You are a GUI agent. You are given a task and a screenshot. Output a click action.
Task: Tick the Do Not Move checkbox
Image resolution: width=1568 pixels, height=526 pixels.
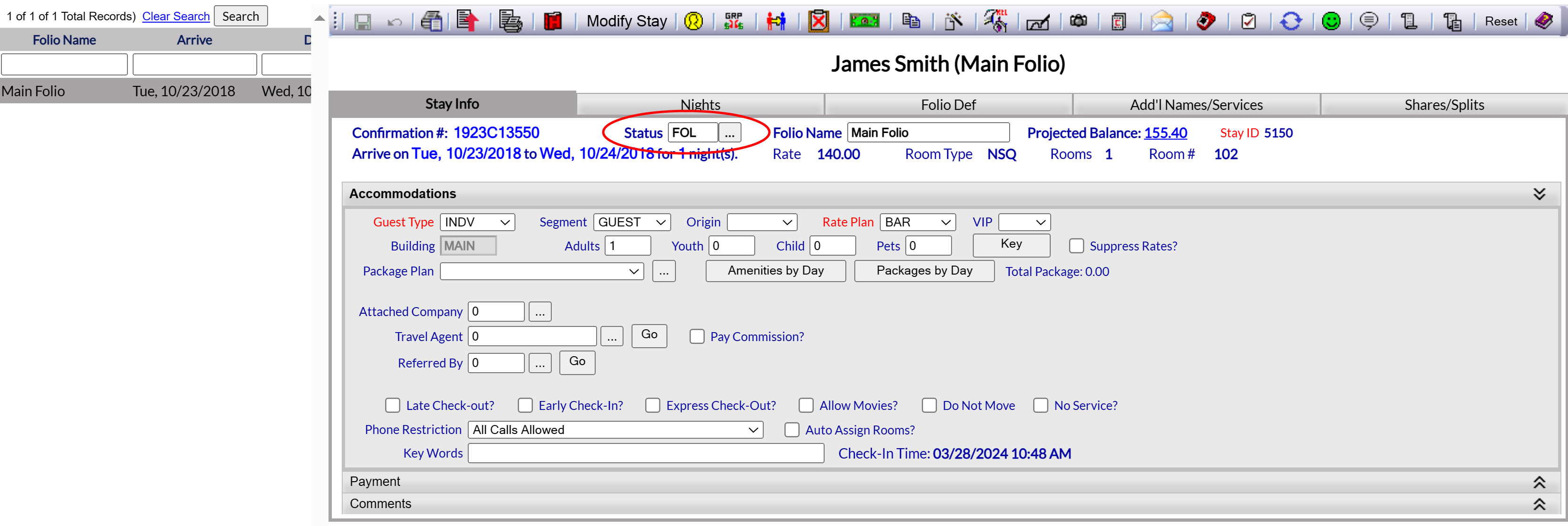point(929,405)
